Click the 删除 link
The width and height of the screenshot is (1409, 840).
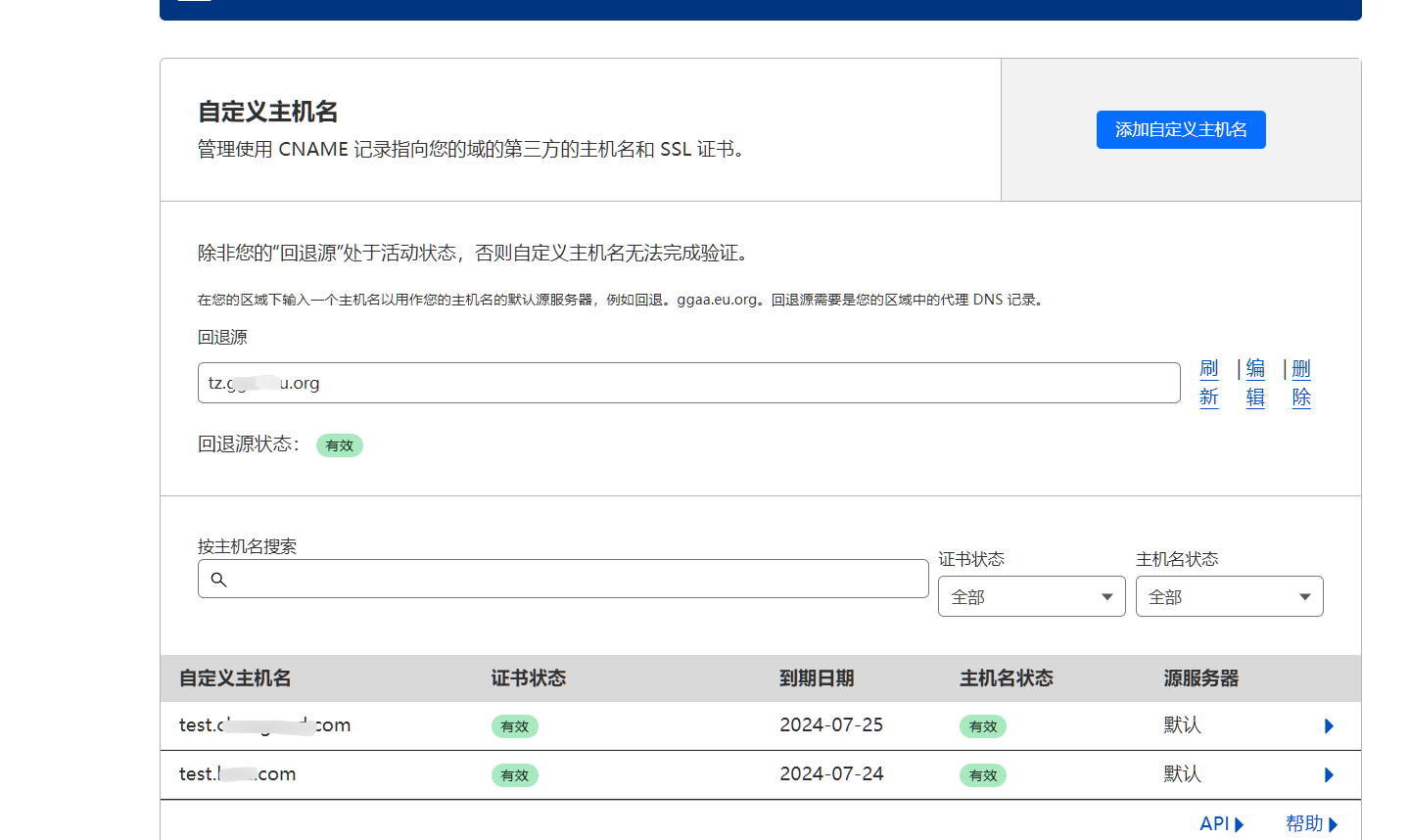pyautogui.click(x=1301, y=383)
